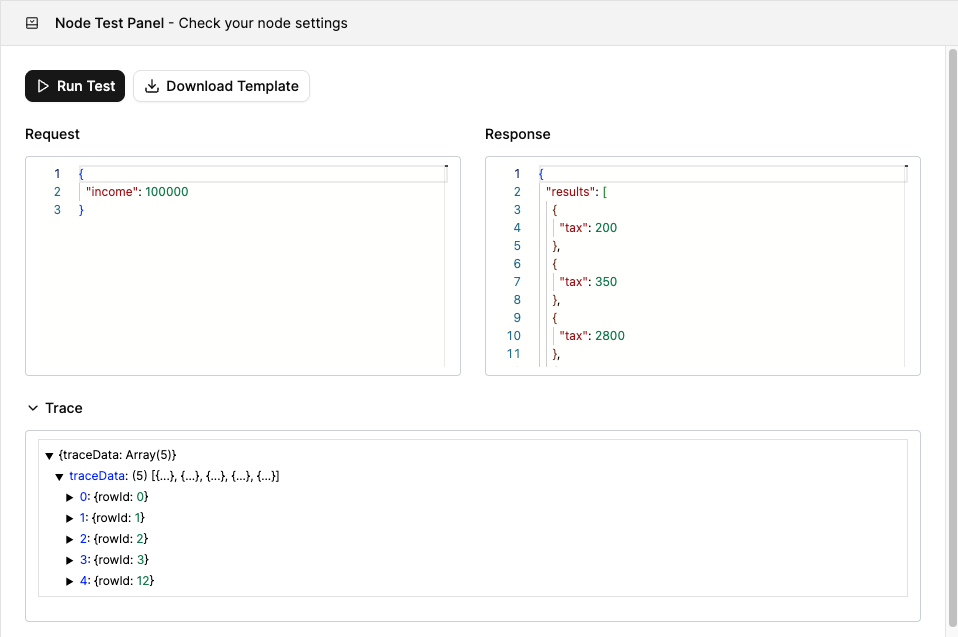Collapse the root {traceData: Array(5)} node
The width and height of the screenshot is (958, 637).
[x=49, y=456]
